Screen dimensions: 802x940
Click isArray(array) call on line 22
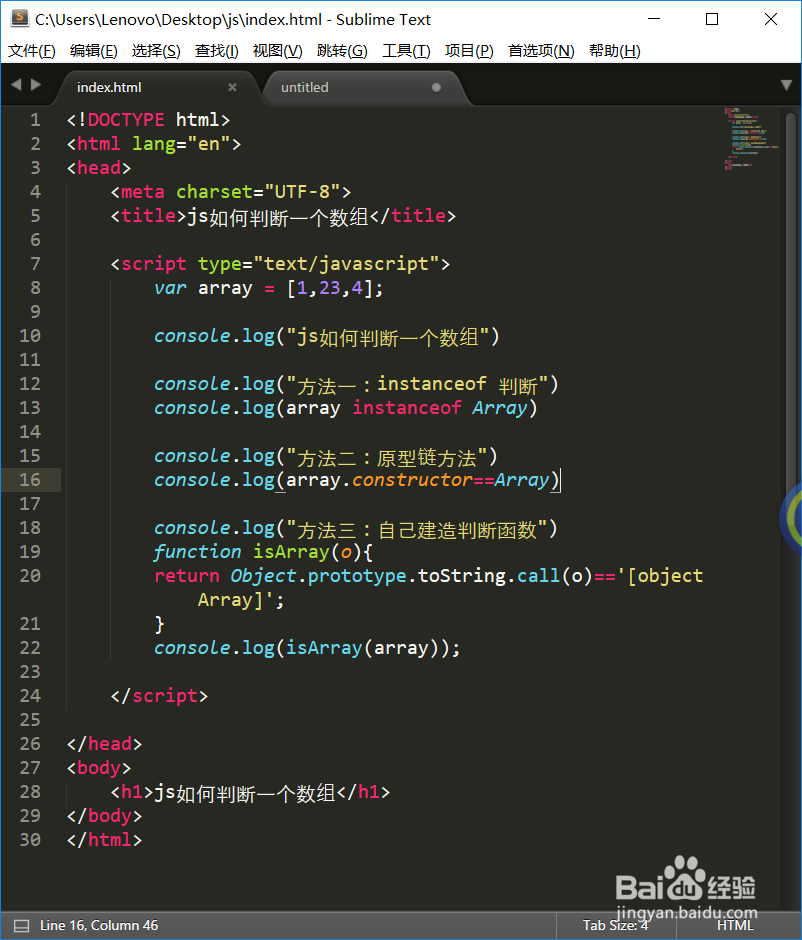363,648
